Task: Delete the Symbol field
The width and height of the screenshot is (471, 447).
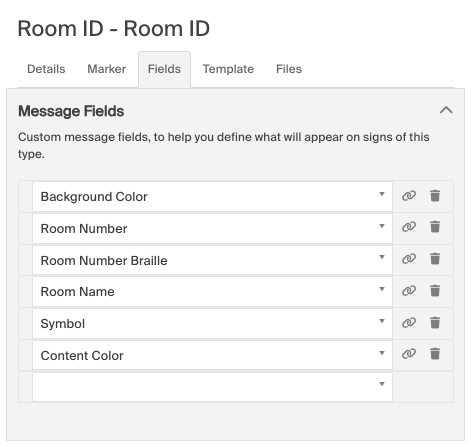Action: click(x=435, y=322)
